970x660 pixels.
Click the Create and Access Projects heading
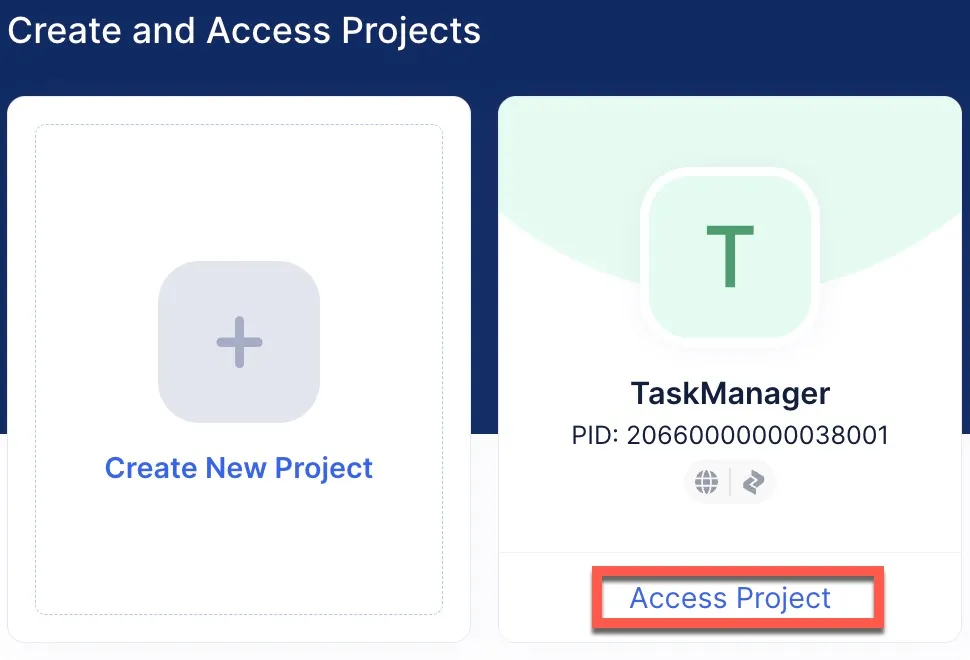244,30
